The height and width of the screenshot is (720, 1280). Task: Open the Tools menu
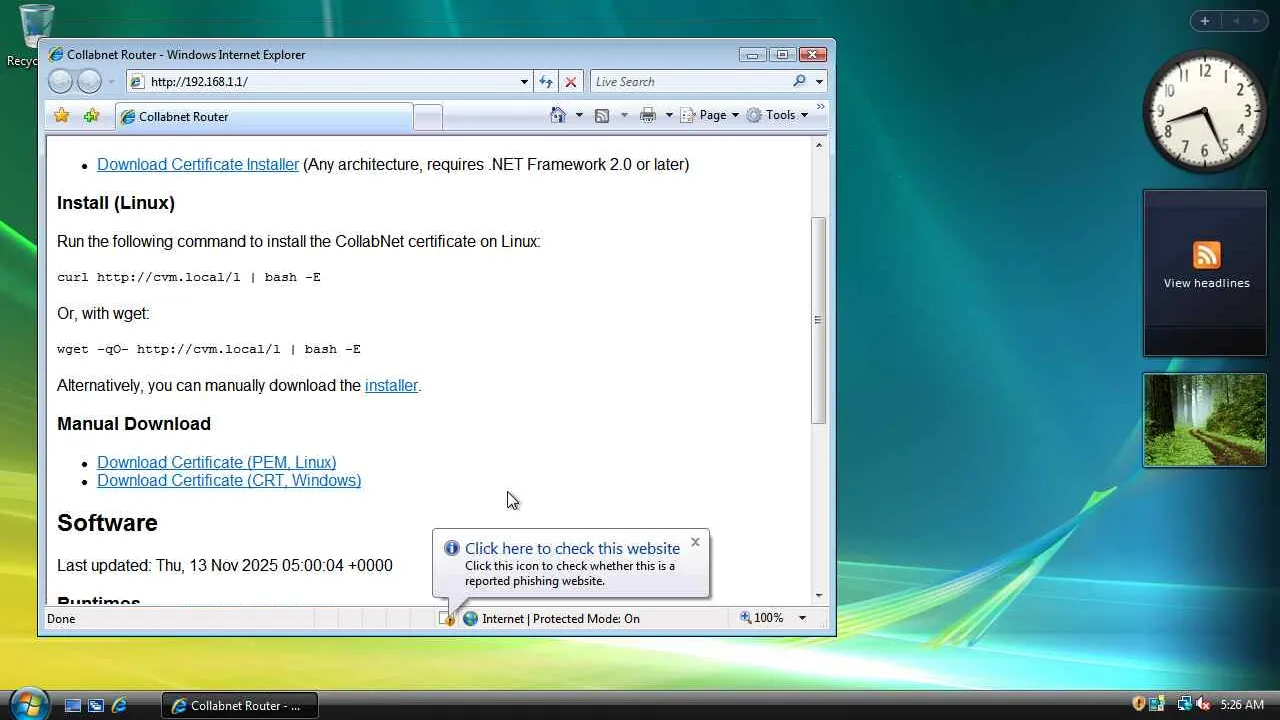click(x=777, y=115)
